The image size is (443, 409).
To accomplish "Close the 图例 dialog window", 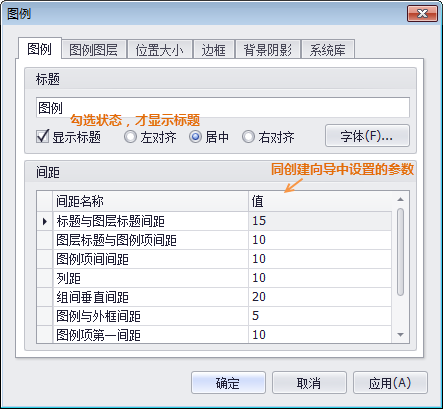I will [x=422, y=14].
